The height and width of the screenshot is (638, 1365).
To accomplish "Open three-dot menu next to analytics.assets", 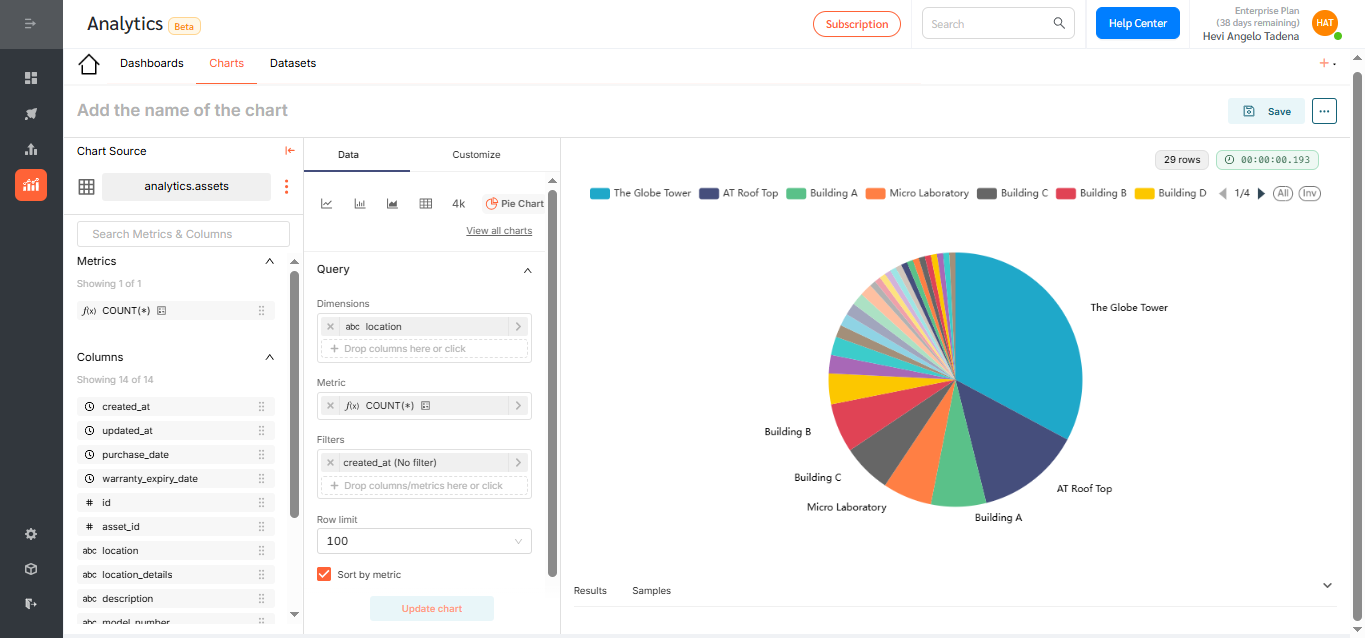I will click(287, 187).
